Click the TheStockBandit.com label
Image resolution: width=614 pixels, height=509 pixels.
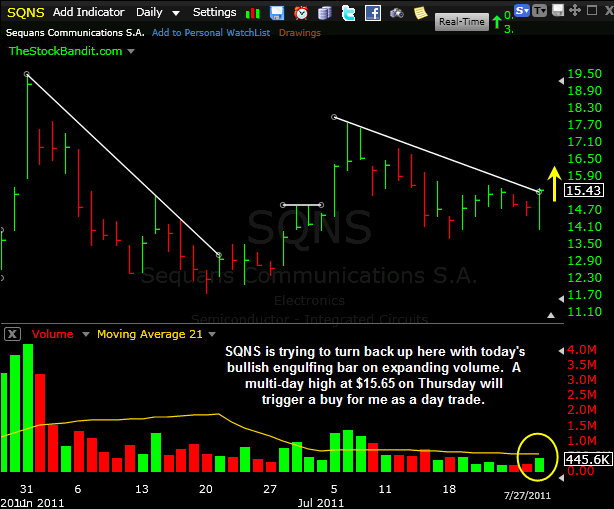(x=65, y=51)
